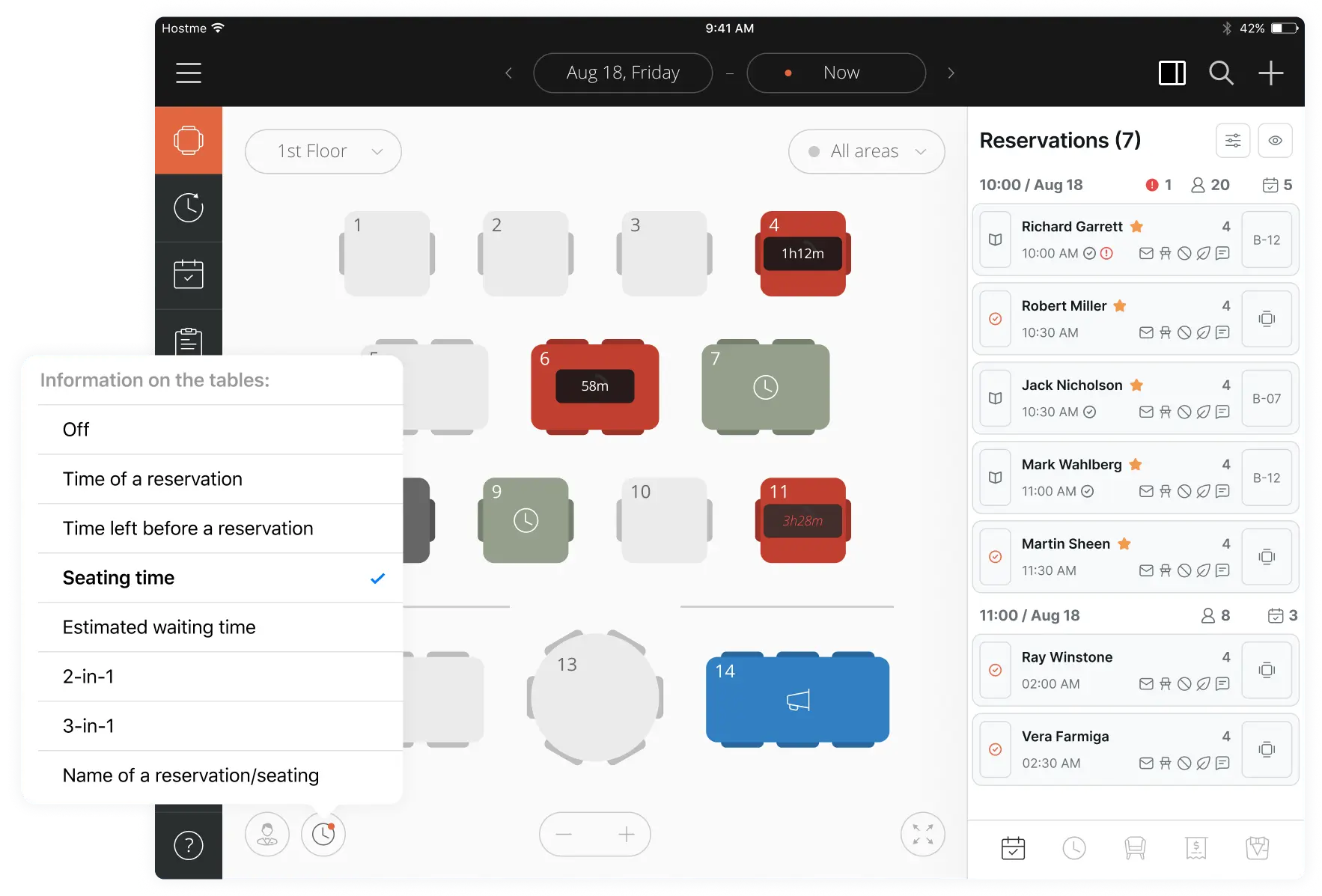Select Time of a reservation option
Viewport: 1322px width, 896px height.
coord(220,479)
